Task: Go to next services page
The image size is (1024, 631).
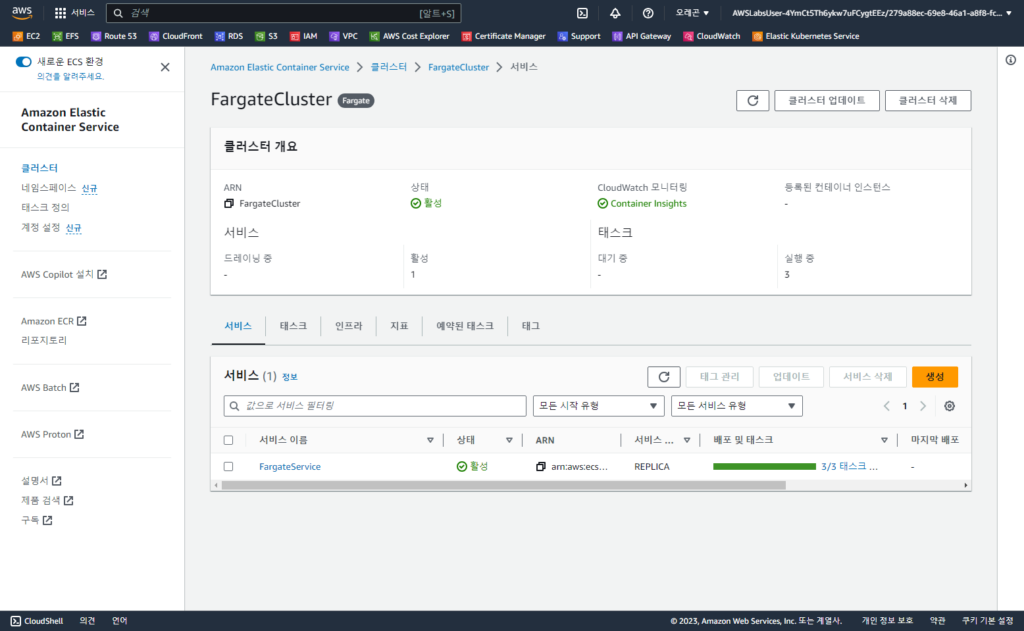Action: tap(923, 406)
